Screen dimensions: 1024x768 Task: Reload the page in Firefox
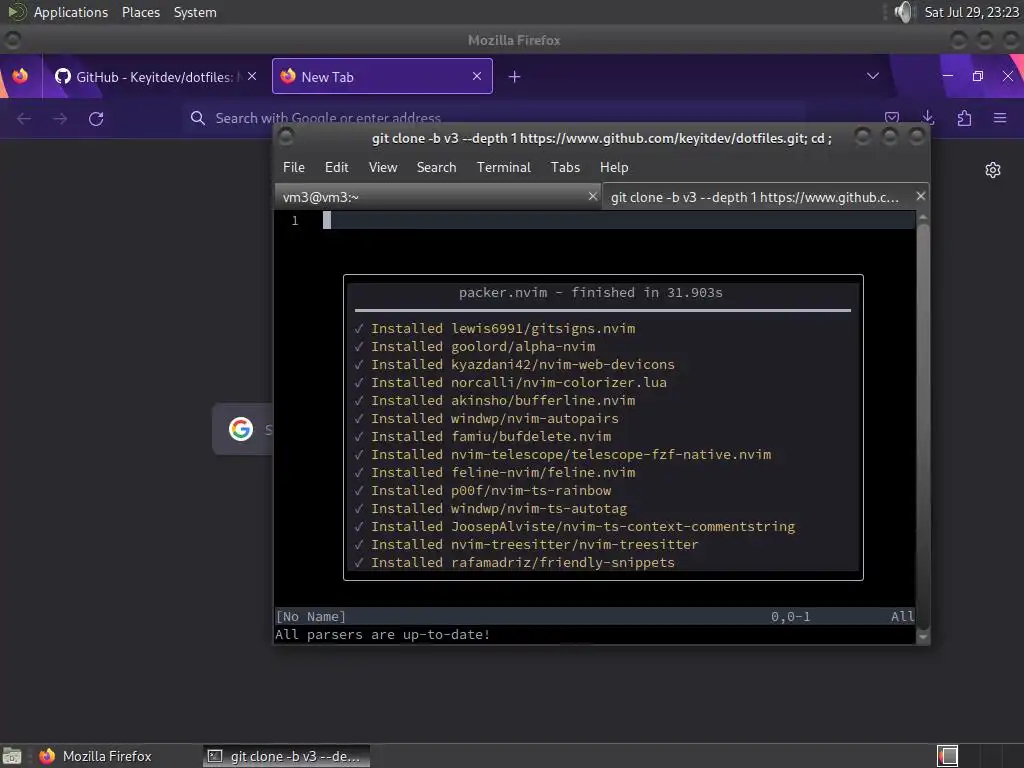point(96,118)
